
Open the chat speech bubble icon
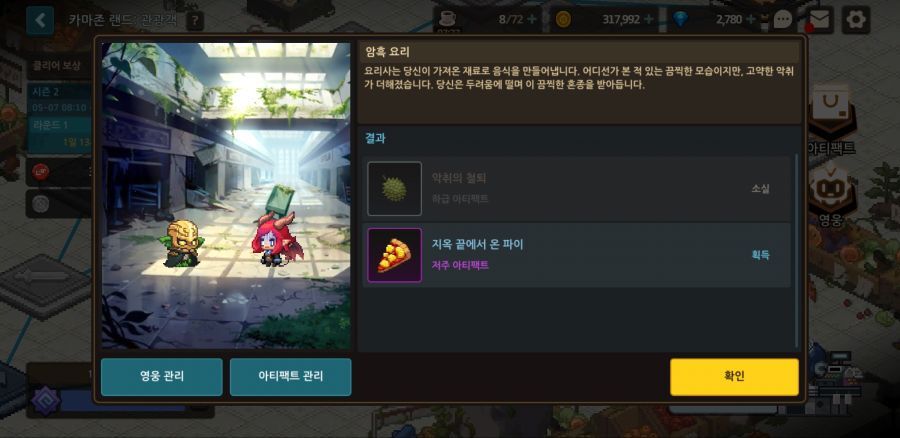[783, 20]
